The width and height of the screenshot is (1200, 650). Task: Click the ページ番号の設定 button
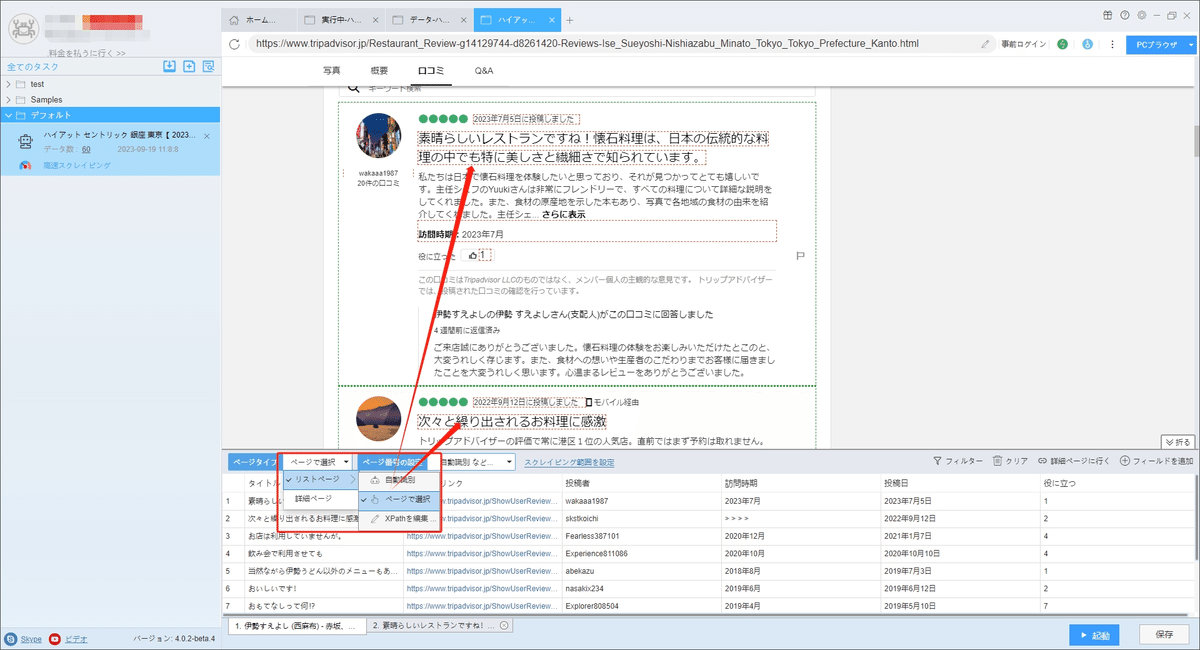(395, 462)
